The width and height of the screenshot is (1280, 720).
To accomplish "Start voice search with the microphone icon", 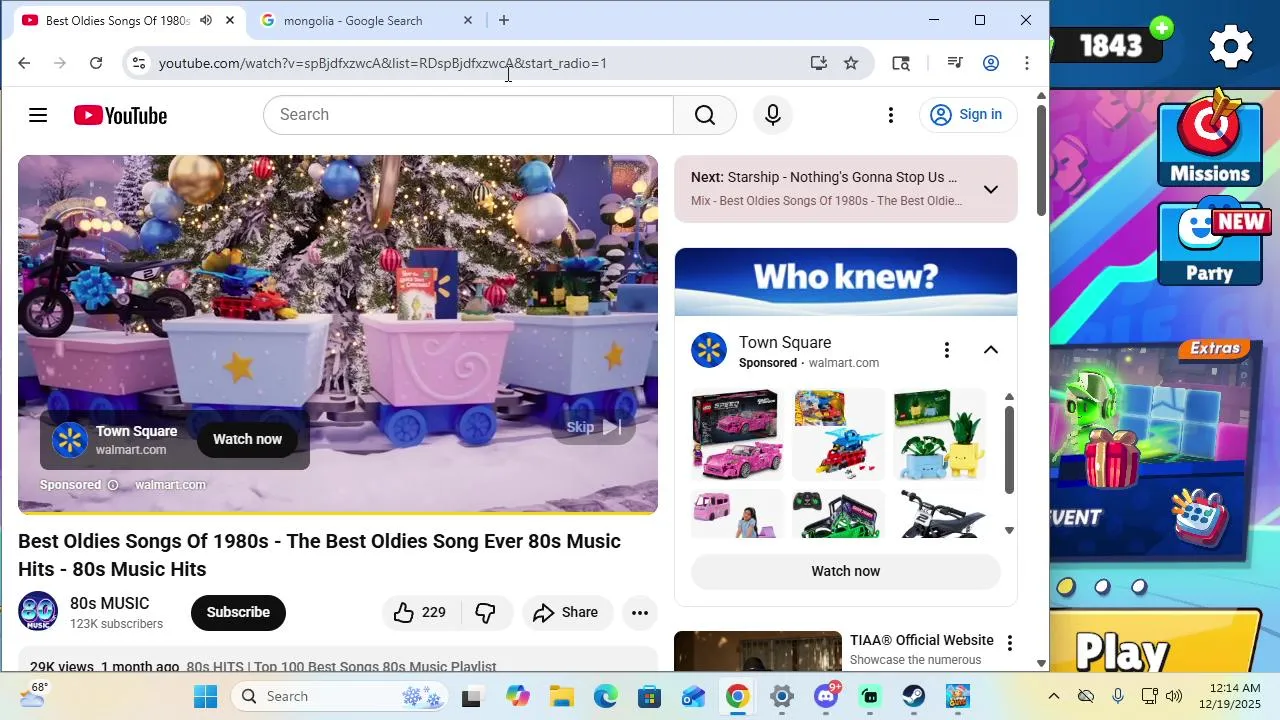I will (x=772, y=115).
